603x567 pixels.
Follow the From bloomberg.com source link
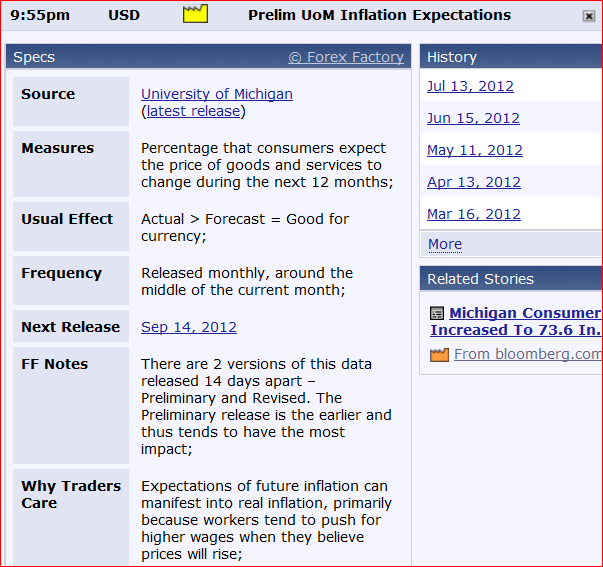528,354
